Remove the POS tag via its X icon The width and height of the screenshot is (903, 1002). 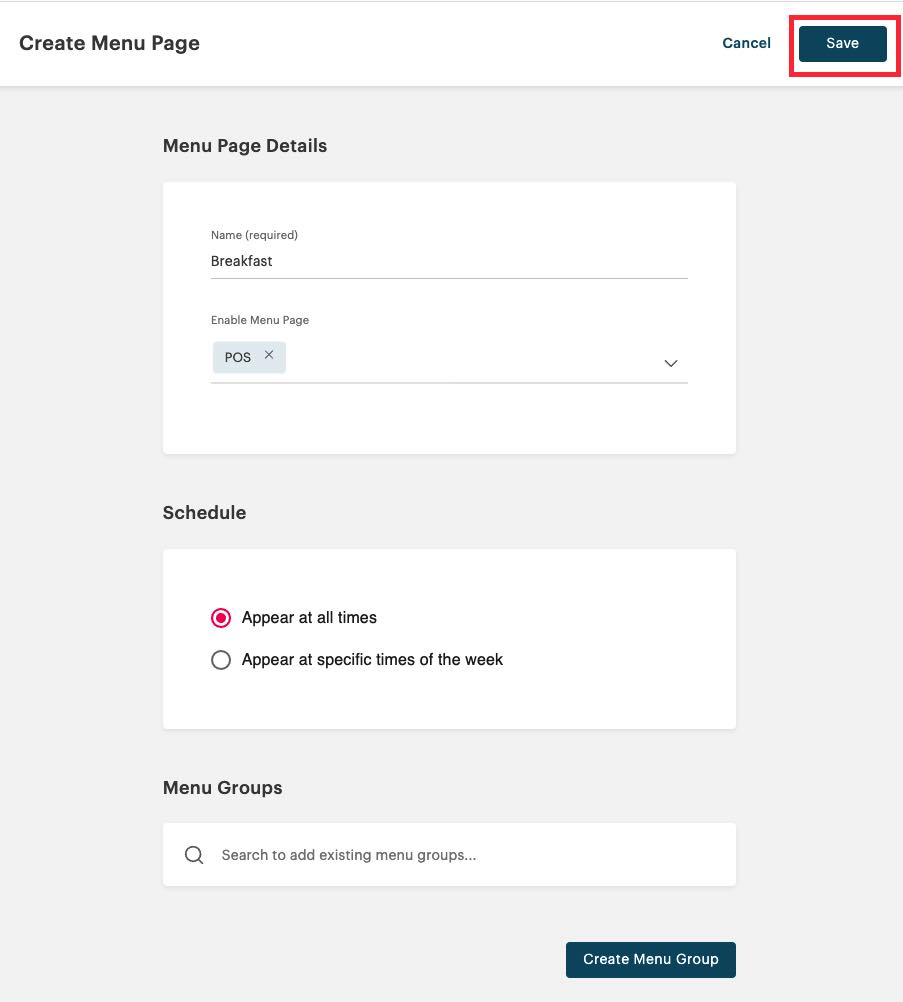[268, 354]
